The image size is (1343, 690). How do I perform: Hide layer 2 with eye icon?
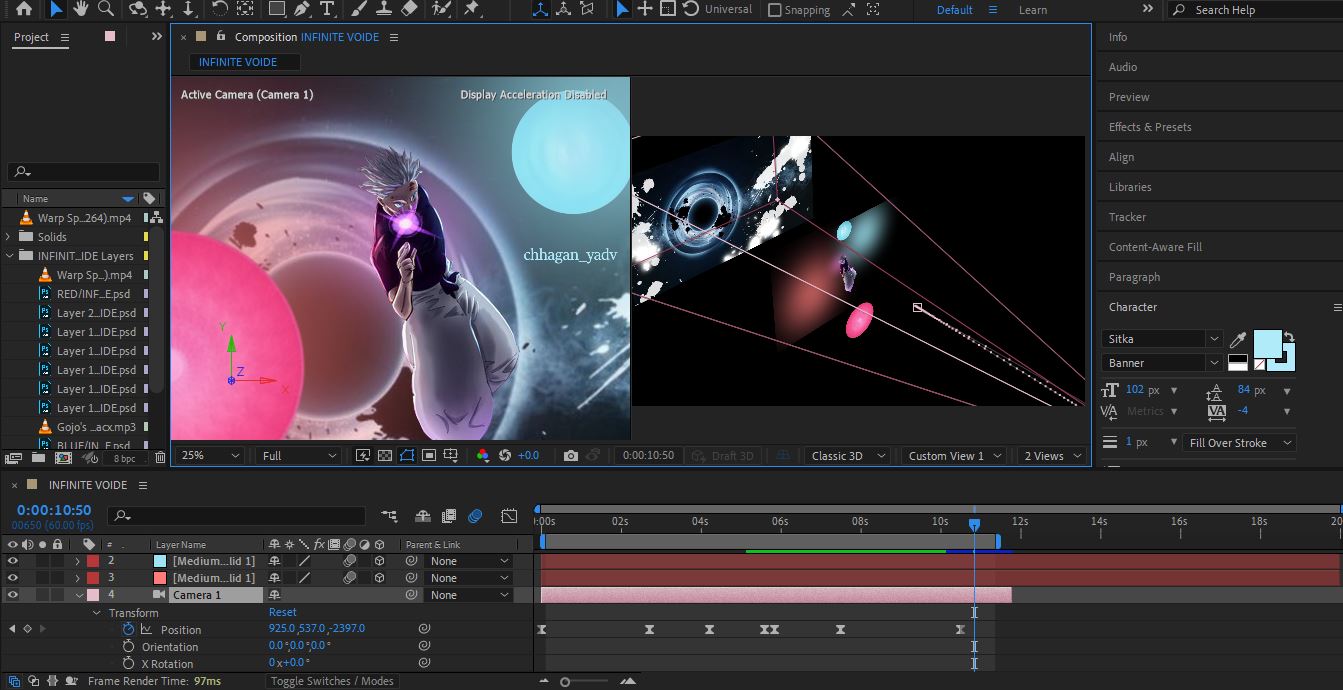tap(13, 561)
